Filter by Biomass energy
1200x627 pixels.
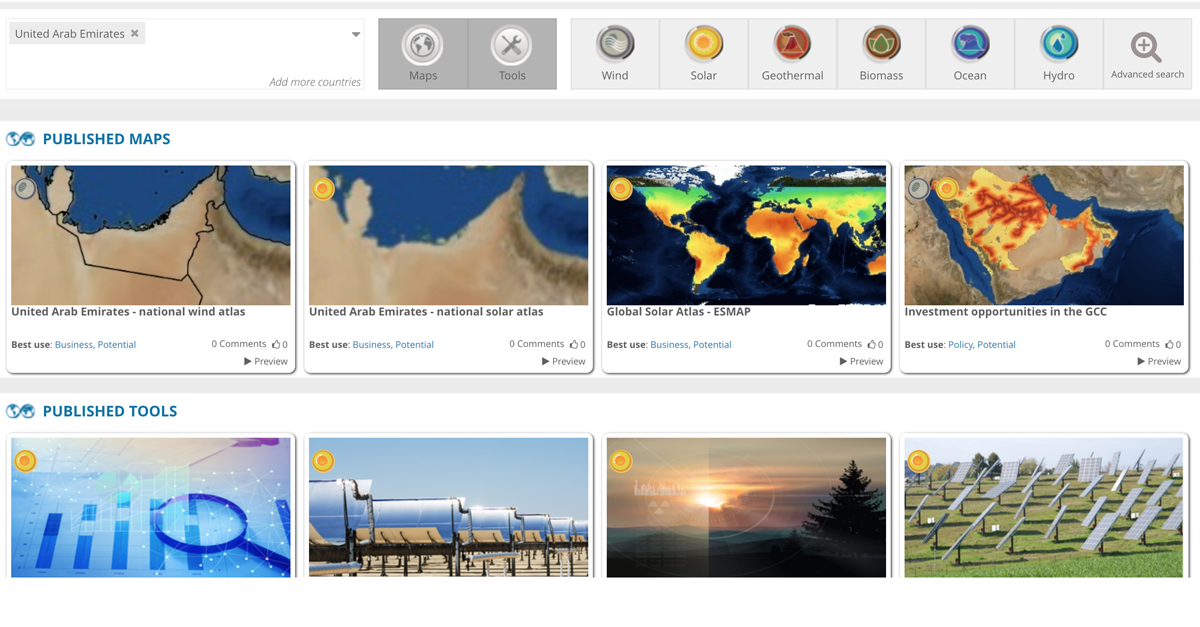(x=881, y=54)
